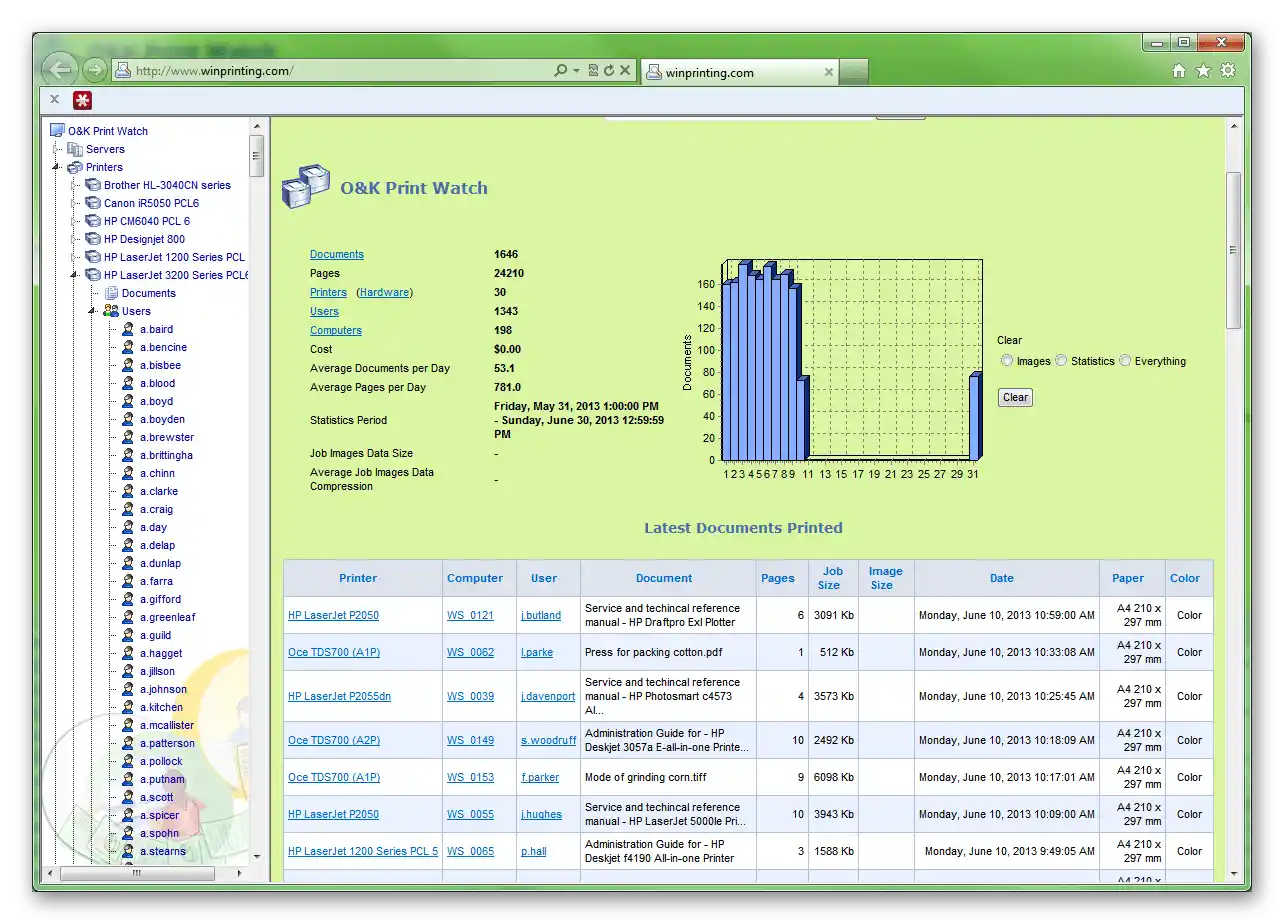Open the Computers statistics link
Image resolution: width=1284 pixels, height=924 pixels.
[x=336, y=330]
